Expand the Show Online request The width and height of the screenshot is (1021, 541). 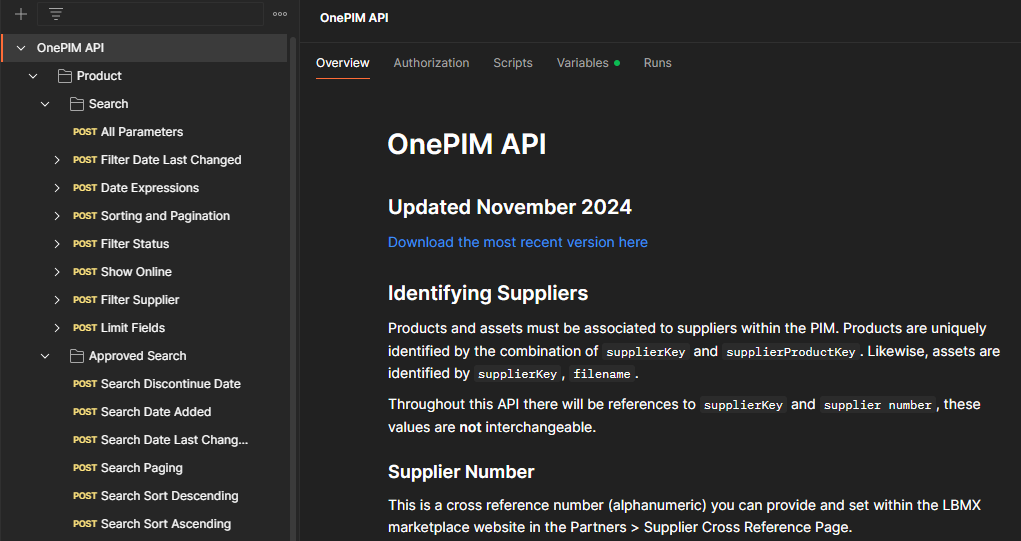click(57, 272)
